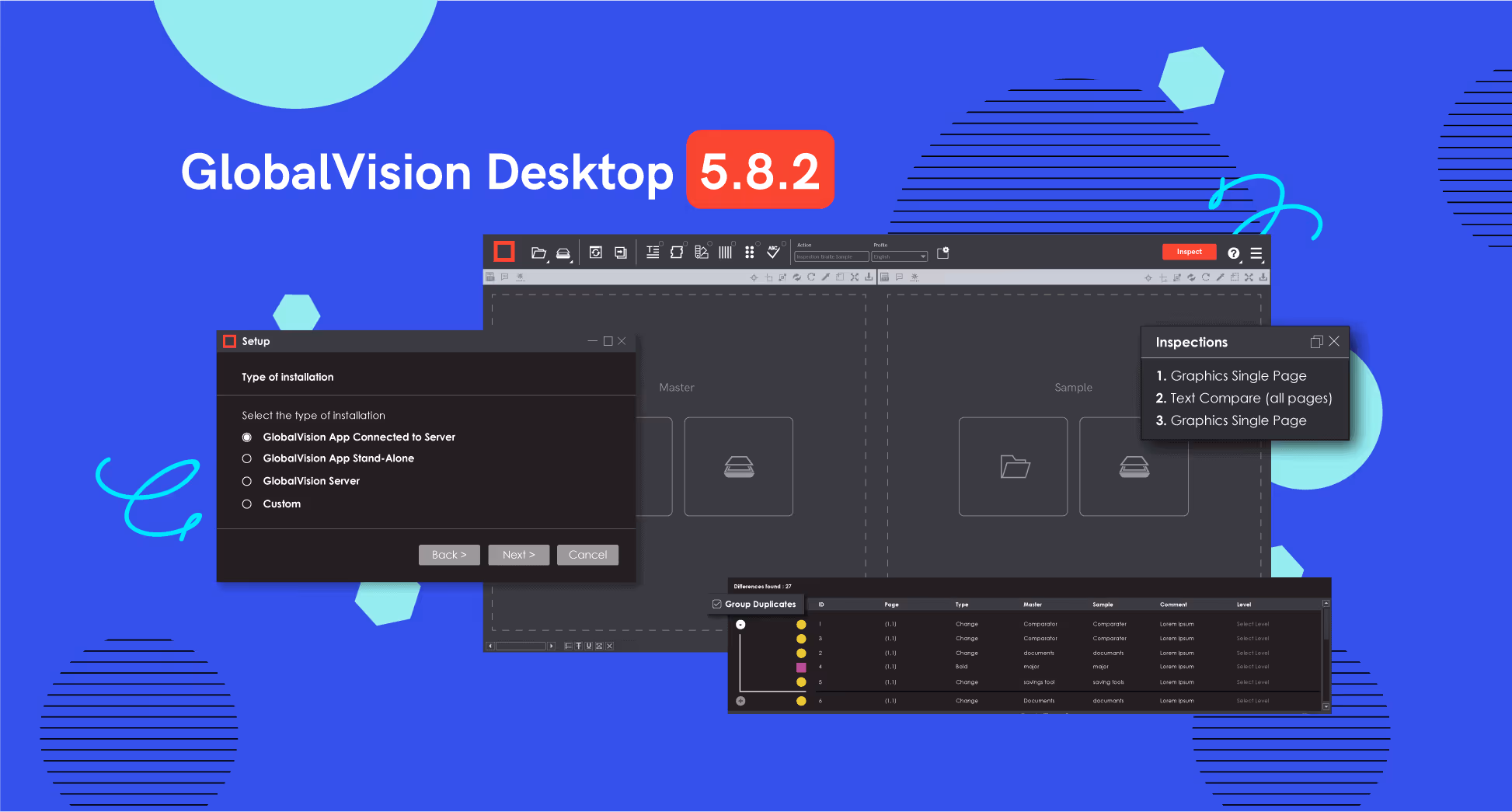Click the Next > button in Setup
The image size is (1512, 812).
coord(518,555)
